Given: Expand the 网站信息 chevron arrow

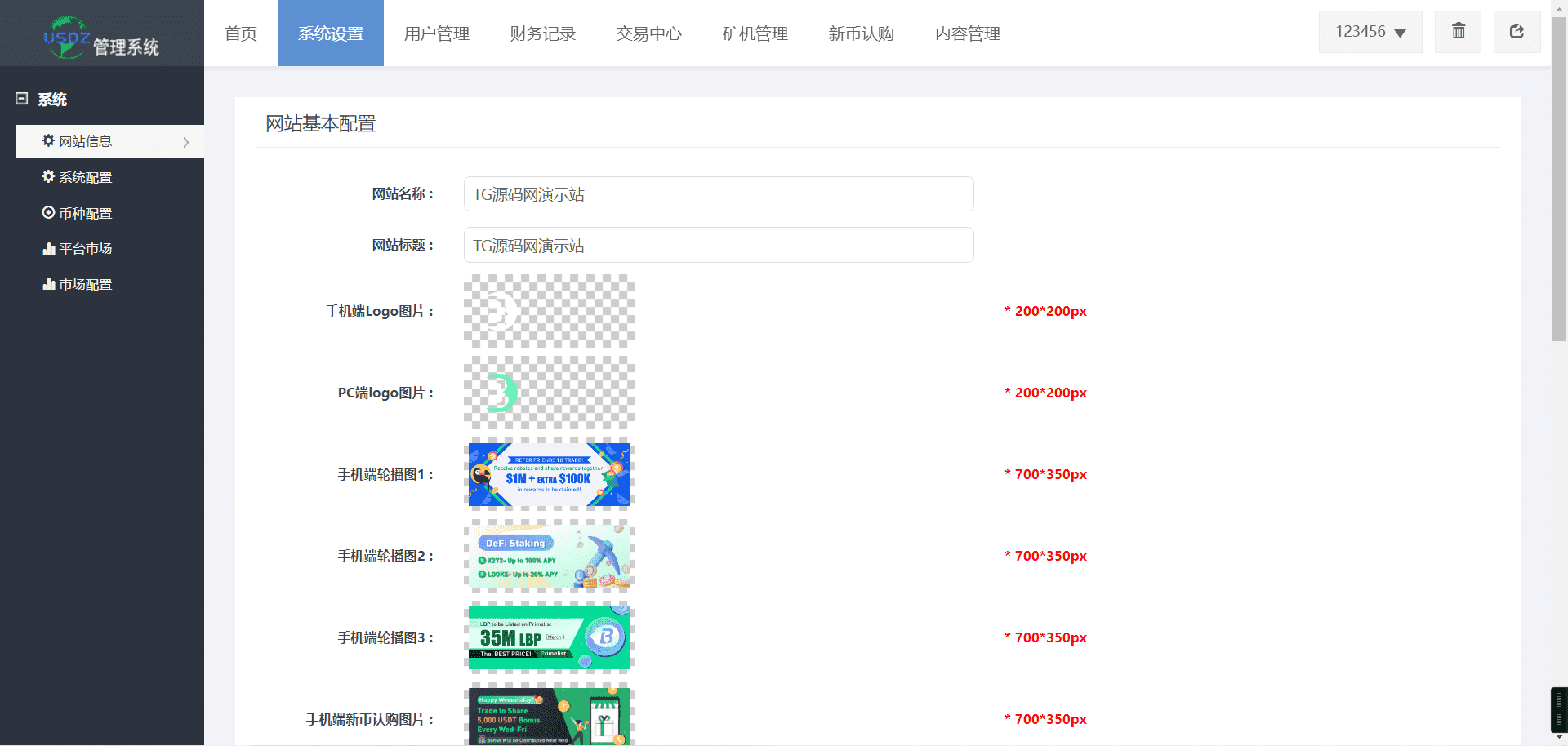Looking at the screenshot, I should click(186, 142).
